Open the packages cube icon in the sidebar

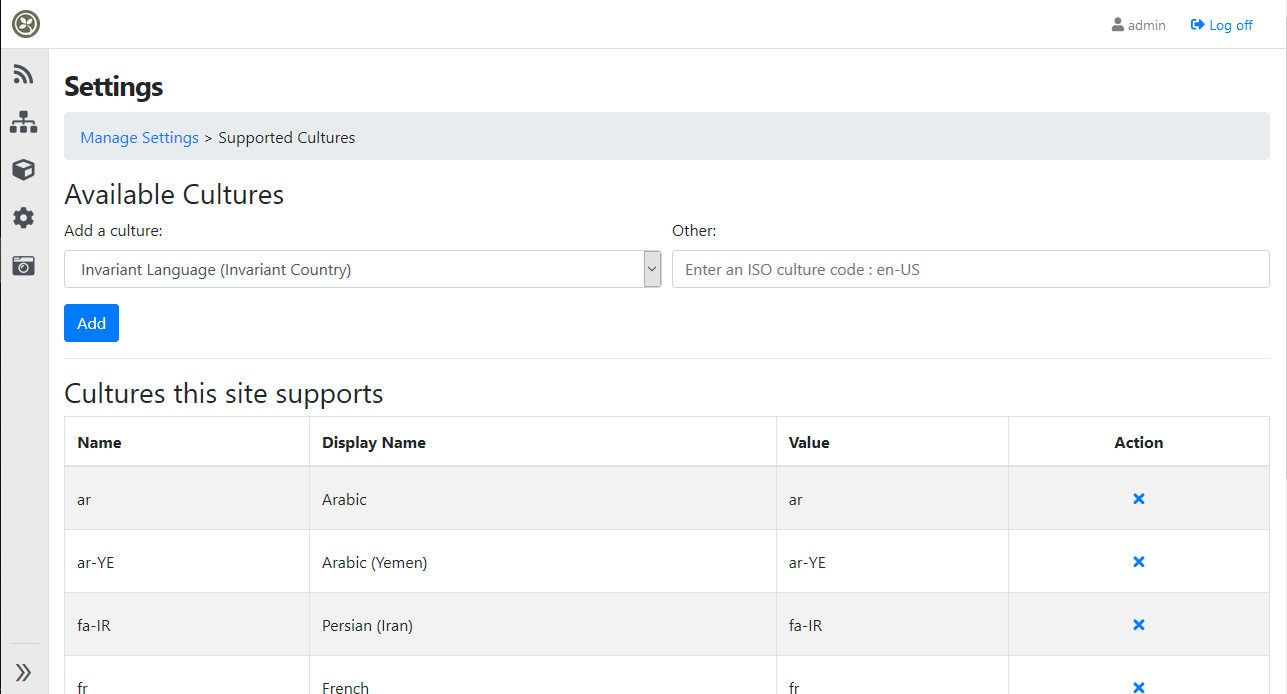[23, 169]
